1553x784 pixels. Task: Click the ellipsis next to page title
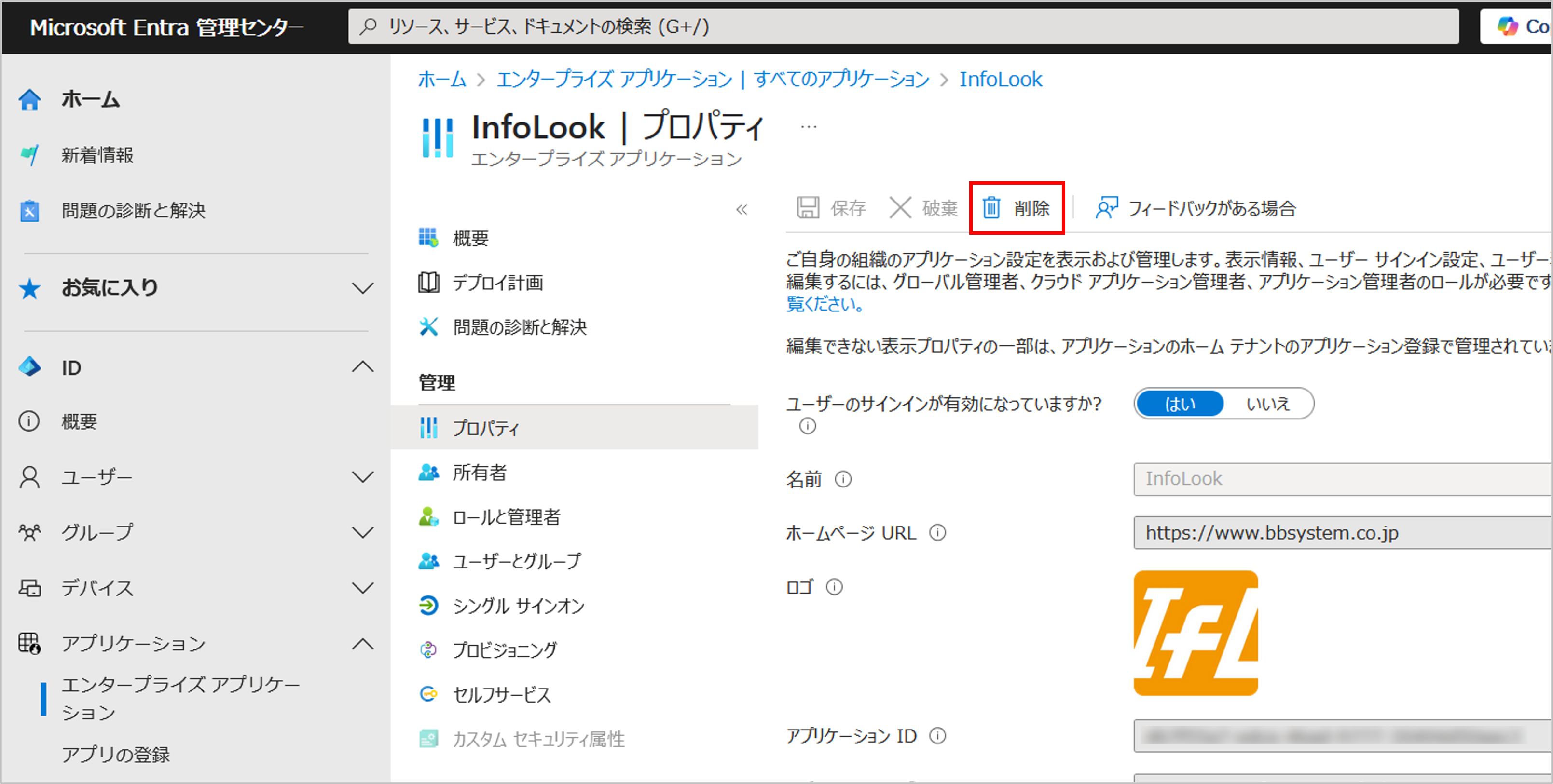coord(809,126)
